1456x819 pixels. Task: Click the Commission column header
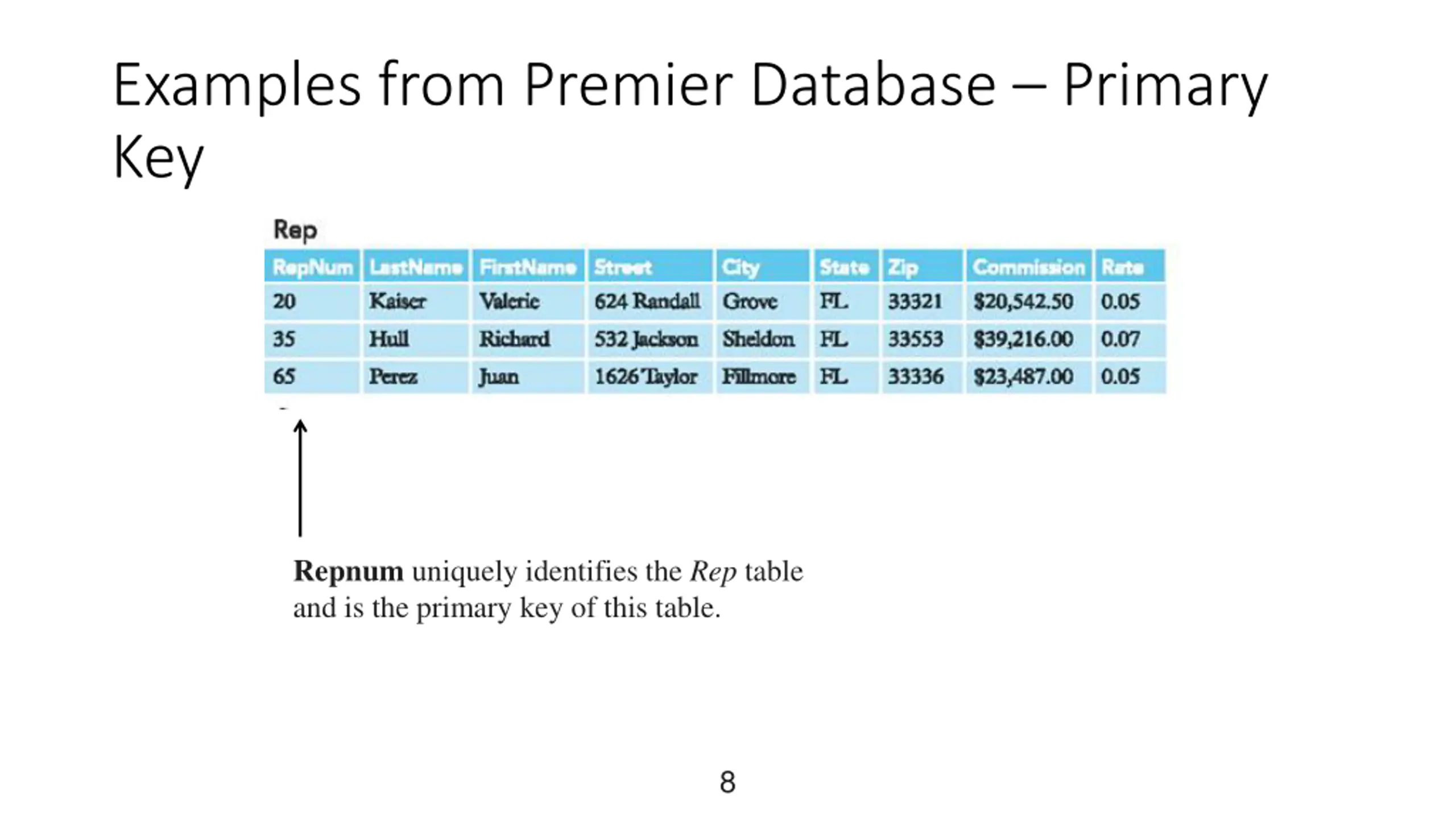tap(1028, 267)
